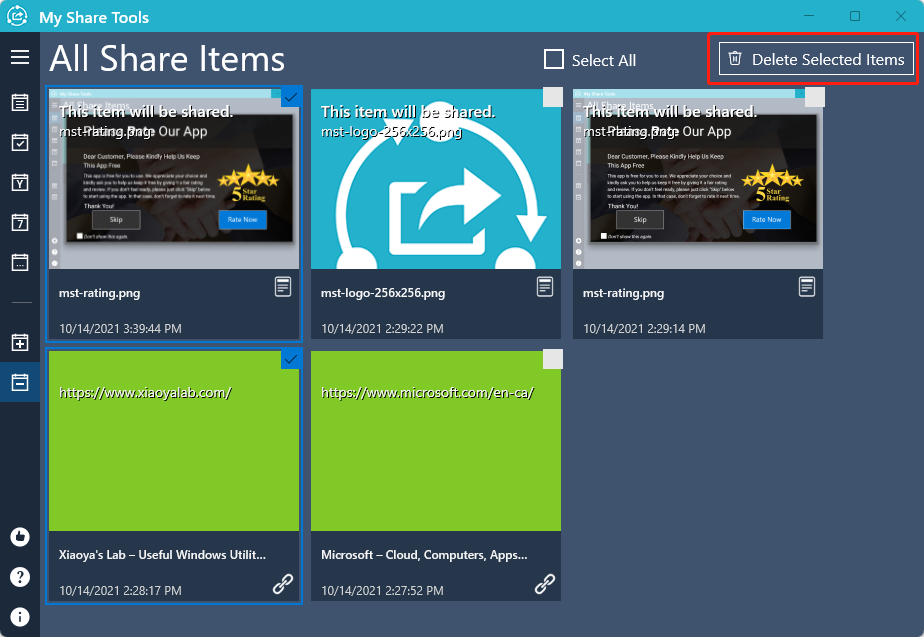Click the calendar icon with a checkmark
This screenshot has width=924, height=637.
[x=20, y=142]
